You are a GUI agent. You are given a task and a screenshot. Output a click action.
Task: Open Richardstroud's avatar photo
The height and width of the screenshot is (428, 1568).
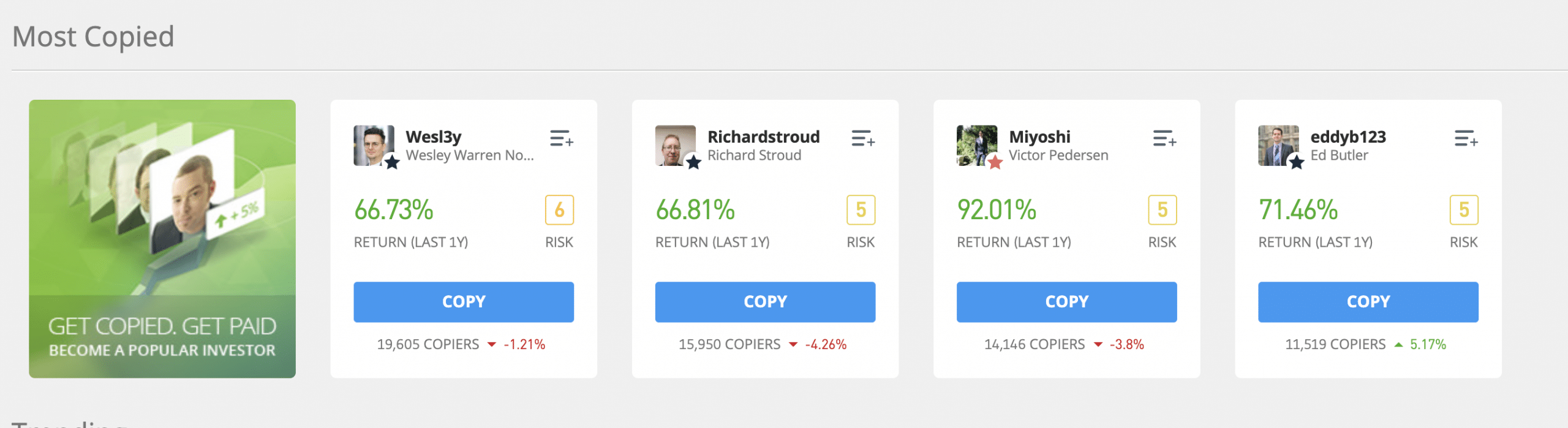pyautogui.click(x=675, y=146)
